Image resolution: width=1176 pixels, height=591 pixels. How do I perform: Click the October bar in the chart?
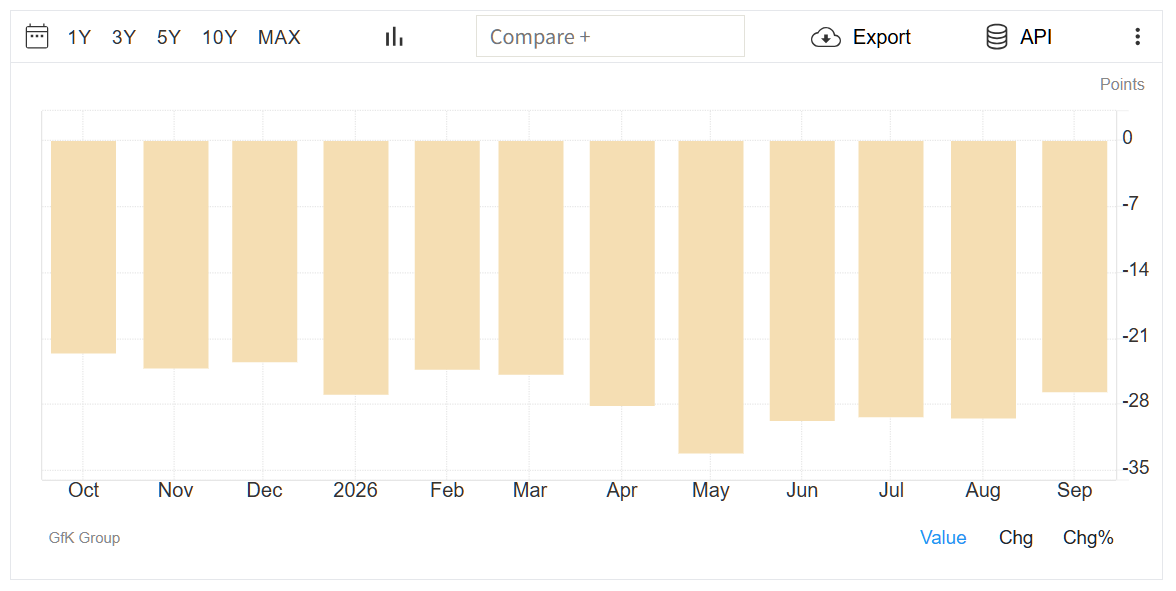[x=83, y=247]
